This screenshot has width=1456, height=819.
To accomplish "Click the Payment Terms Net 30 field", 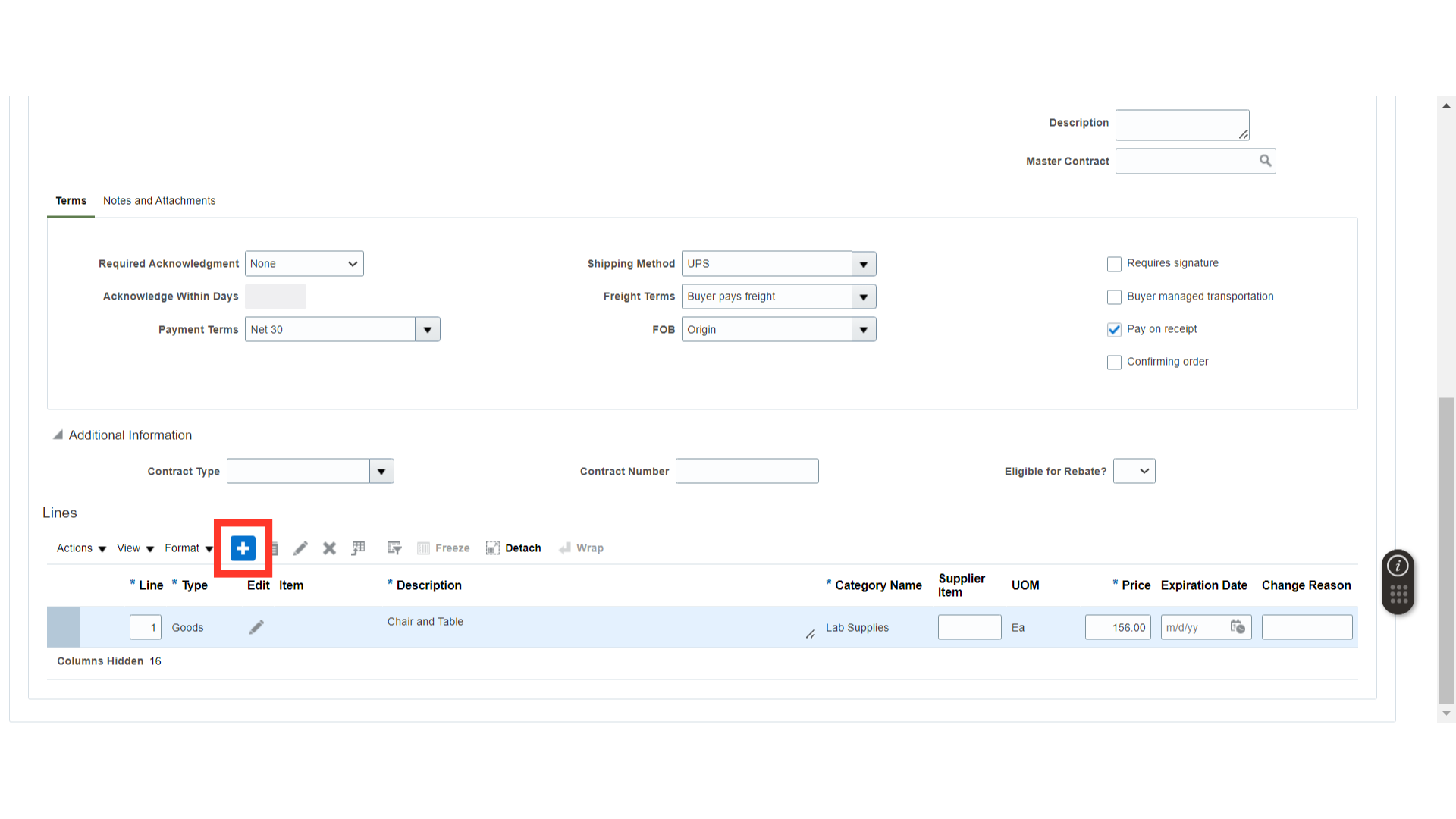I will [330, 330].
